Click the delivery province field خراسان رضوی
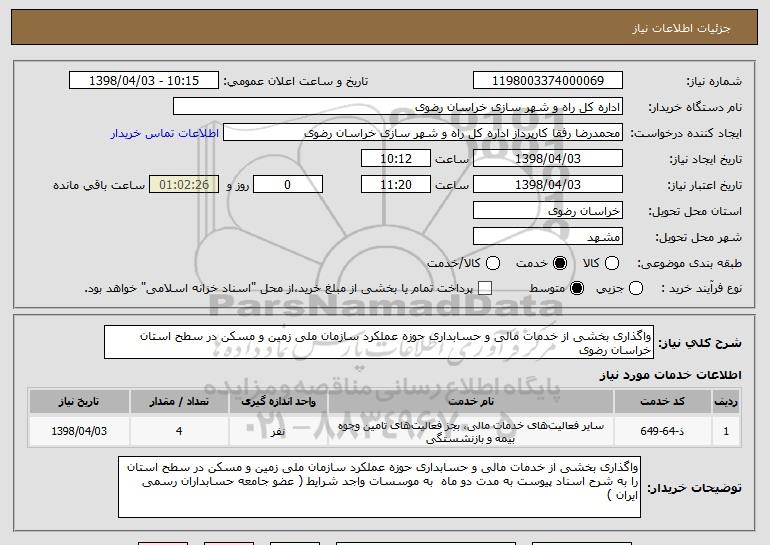770x545 pixels. 548,211
